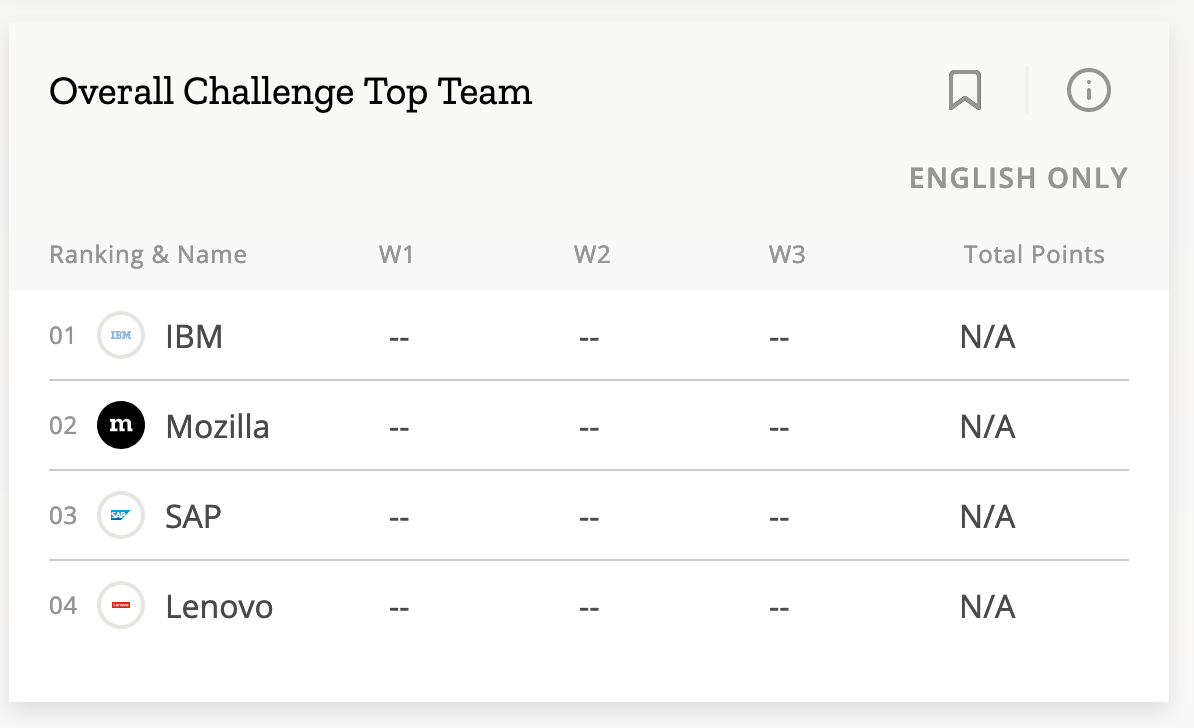Click the IBM logo badge in rank 01
Screen dimensions: 1194x728
tap(120, 336)
